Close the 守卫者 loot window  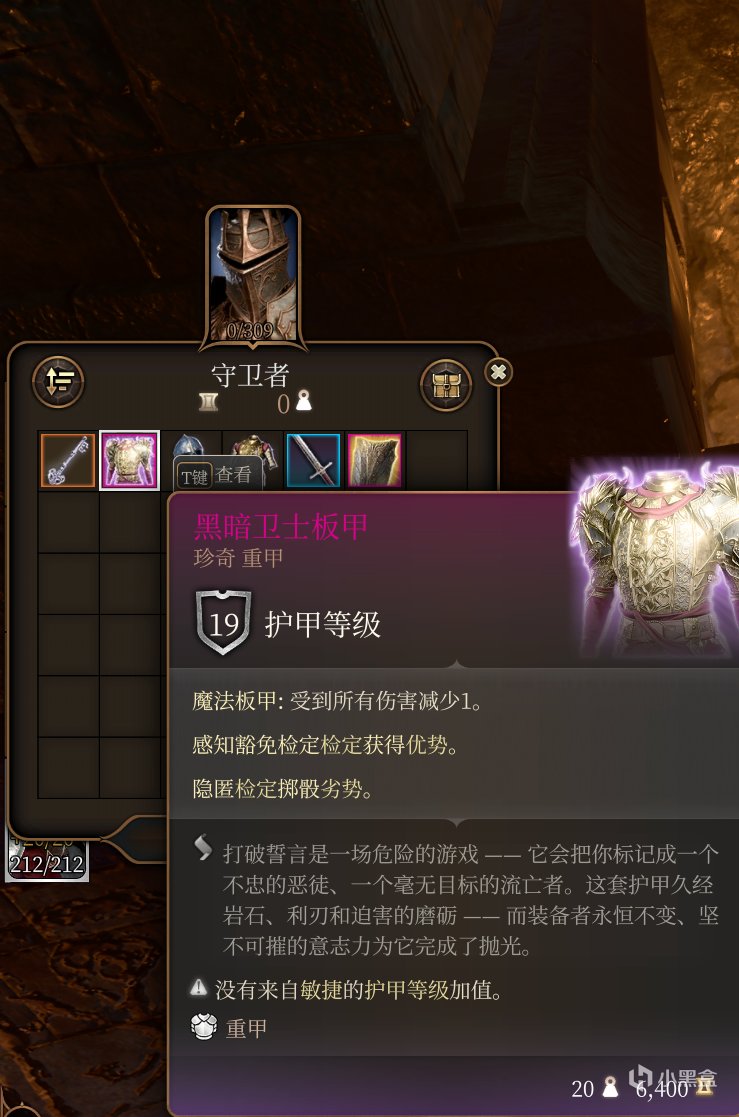click(499, 372)
